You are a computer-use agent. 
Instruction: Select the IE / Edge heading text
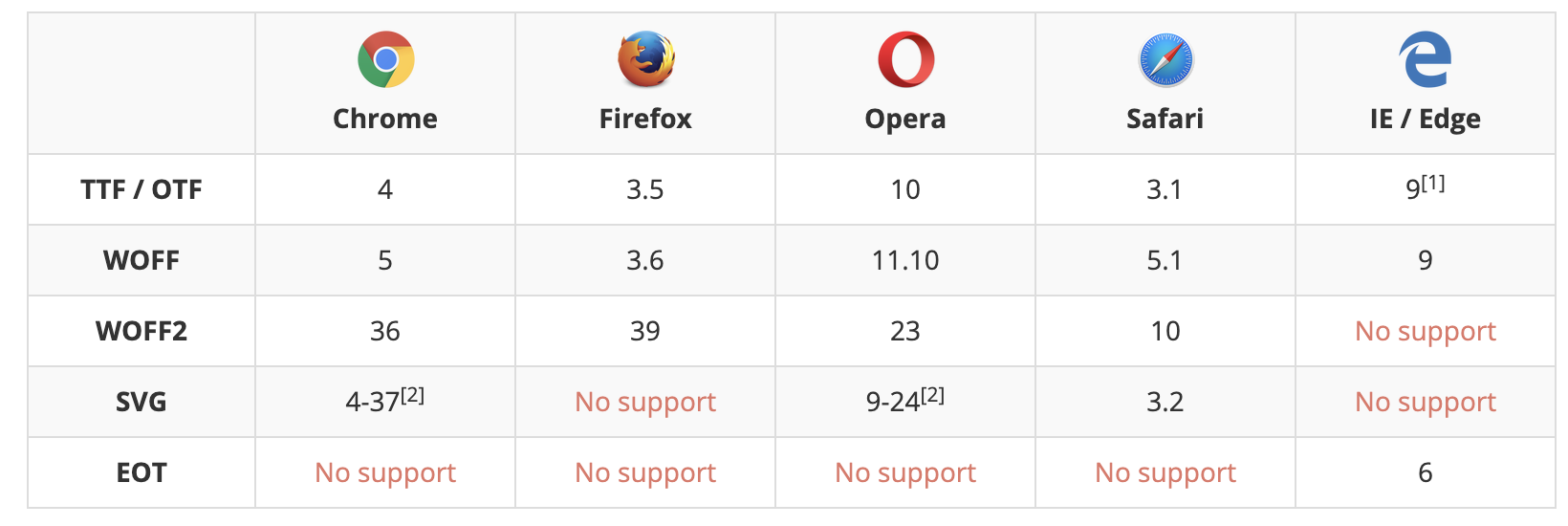1426,120
